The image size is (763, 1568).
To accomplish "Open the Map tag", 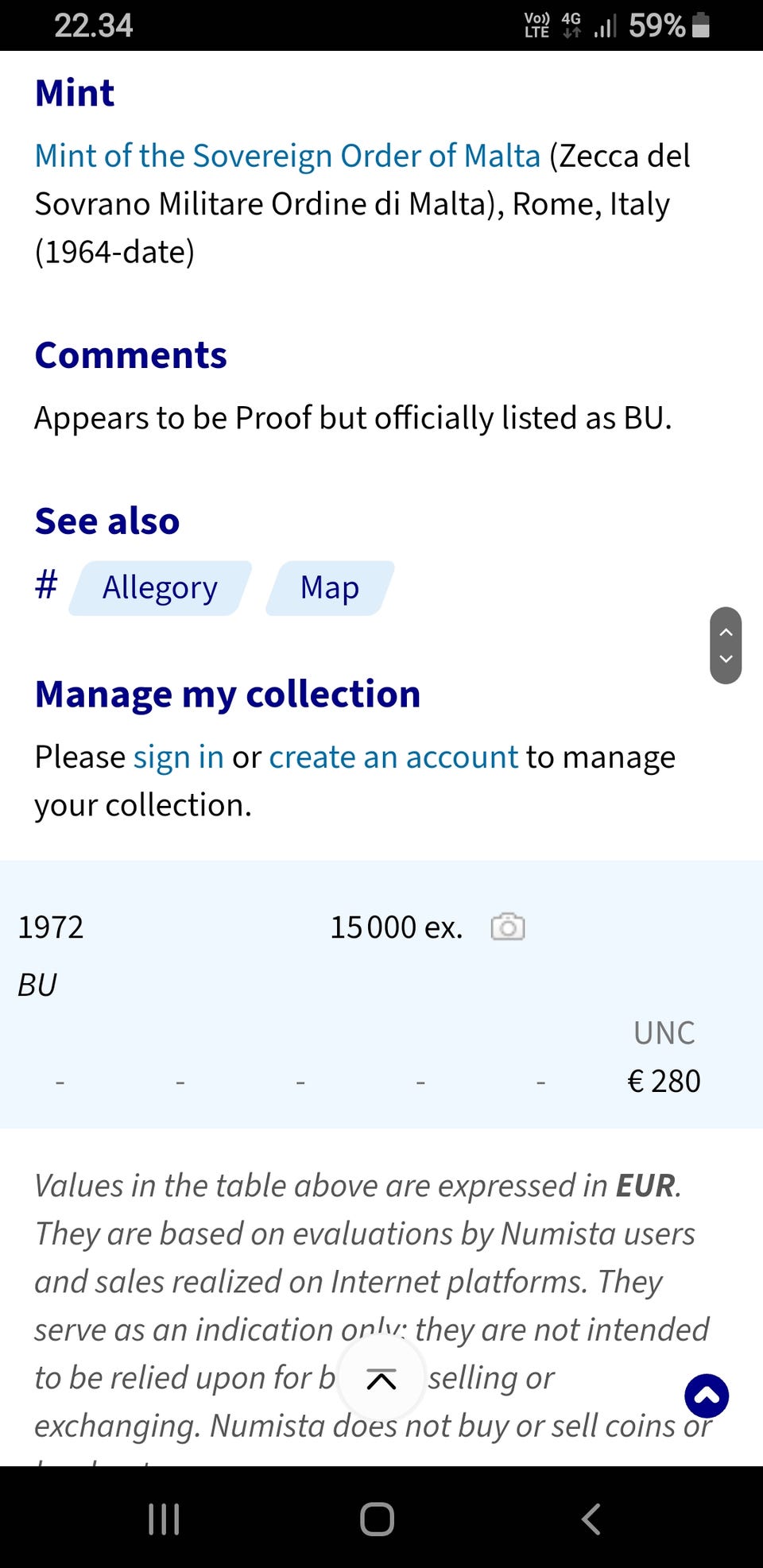I will tap(330, 588).
